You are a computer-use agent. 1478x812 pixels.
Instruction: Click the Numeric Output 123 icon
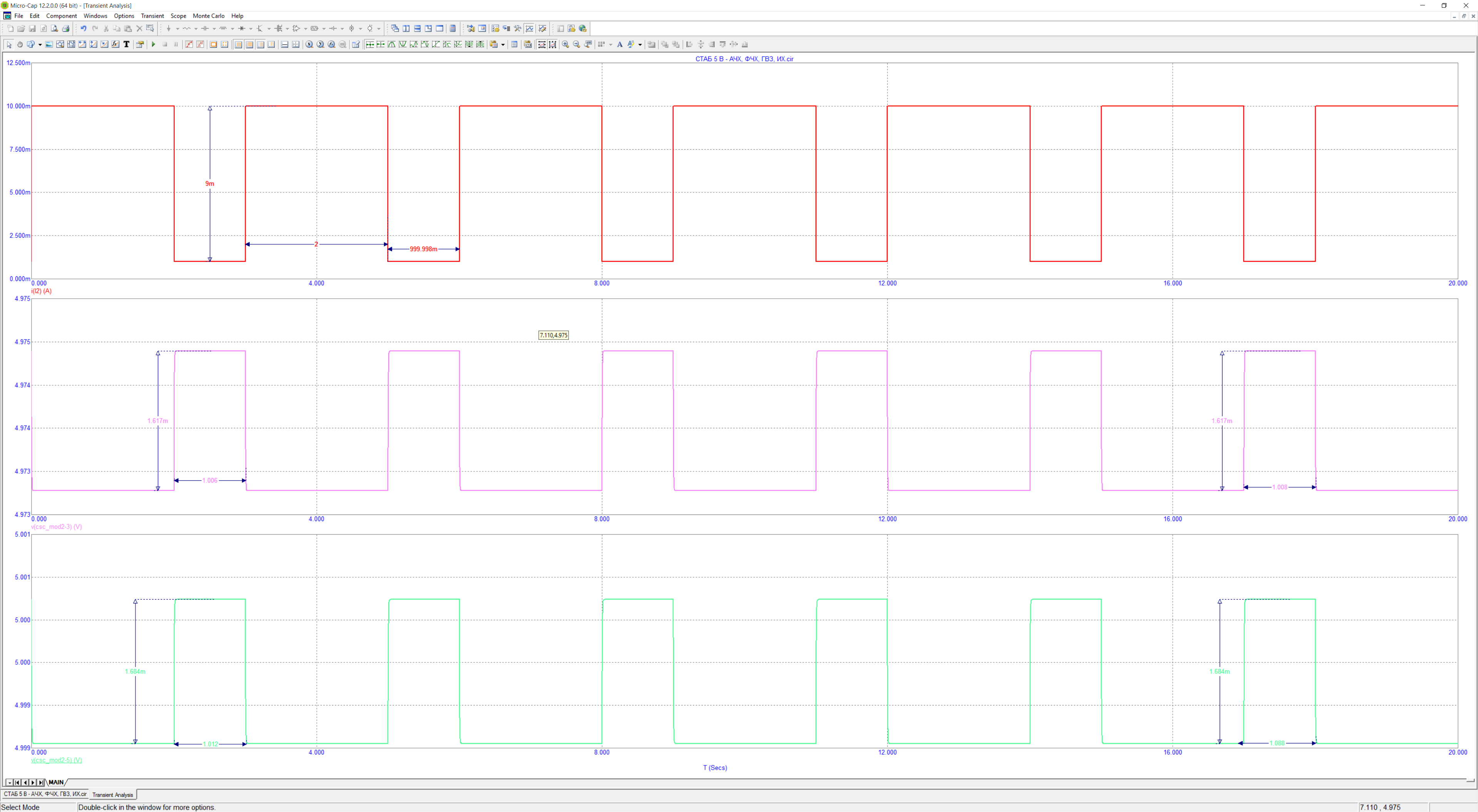[528, 44]
